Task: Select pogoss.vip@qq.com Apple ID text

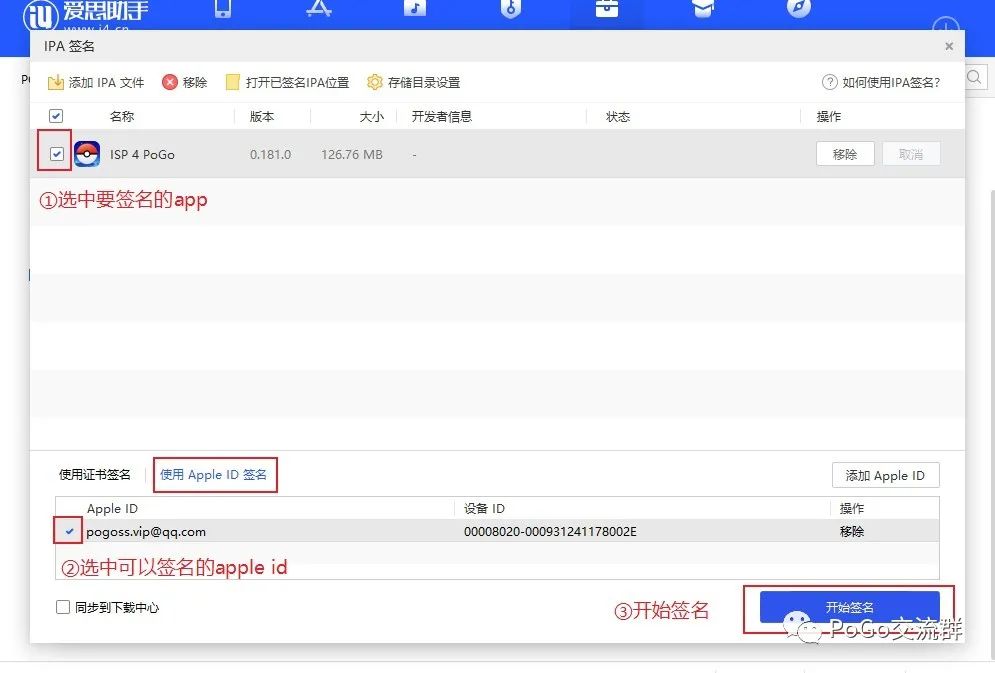Action: (x=146, y=532)
